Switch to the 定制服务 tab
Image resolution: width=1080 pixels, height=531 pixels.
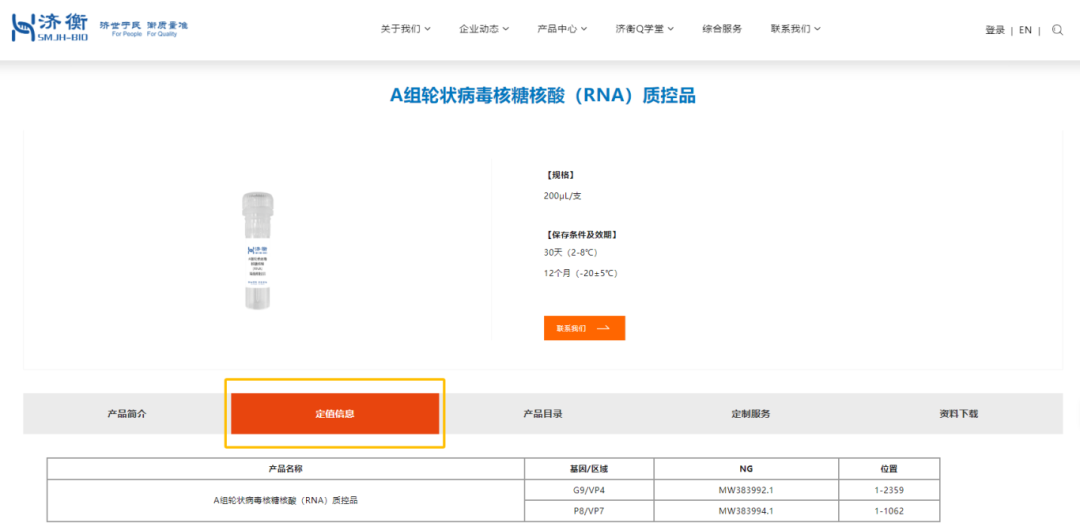point(751,413)
